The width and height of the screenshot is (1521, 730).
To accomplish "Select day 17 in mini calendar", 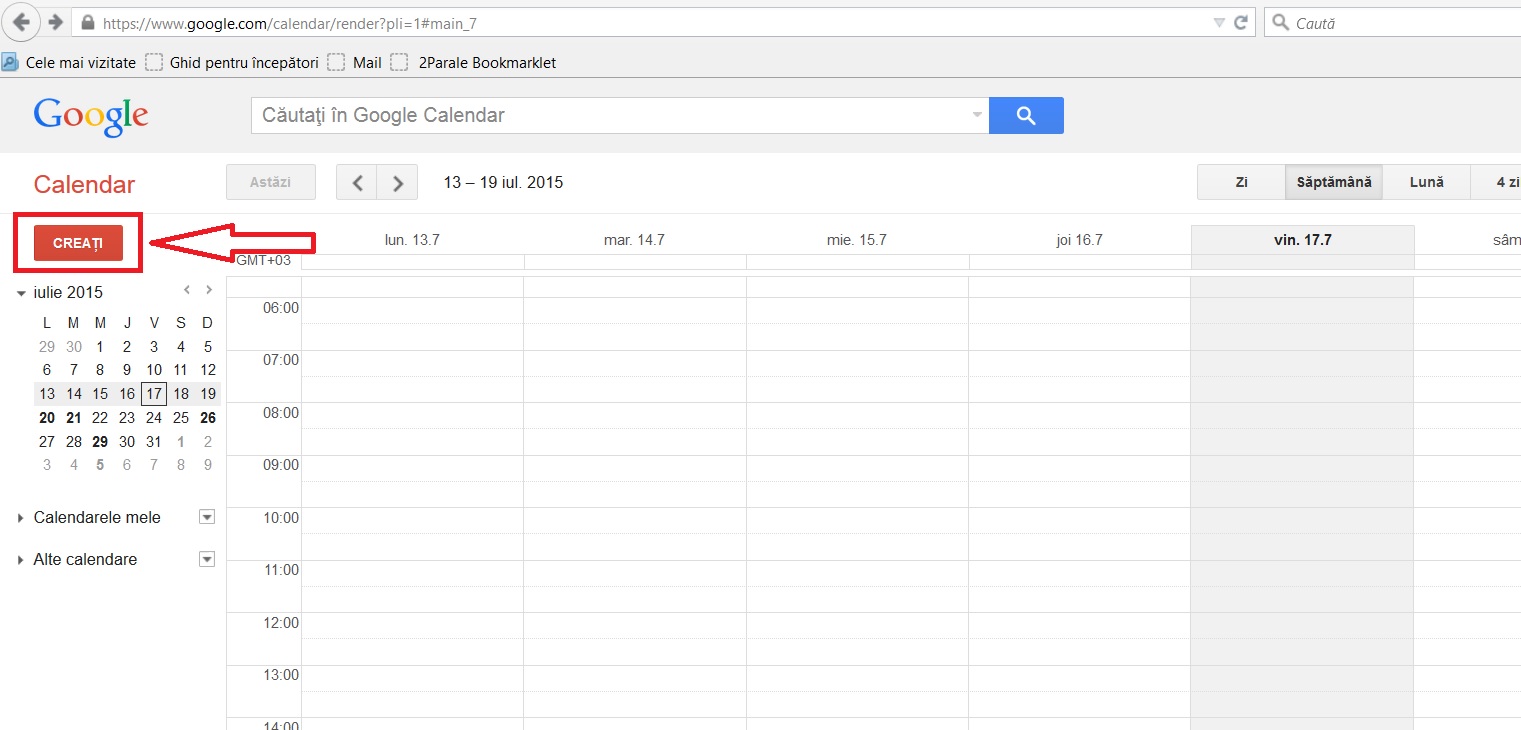I will (154, 394).
